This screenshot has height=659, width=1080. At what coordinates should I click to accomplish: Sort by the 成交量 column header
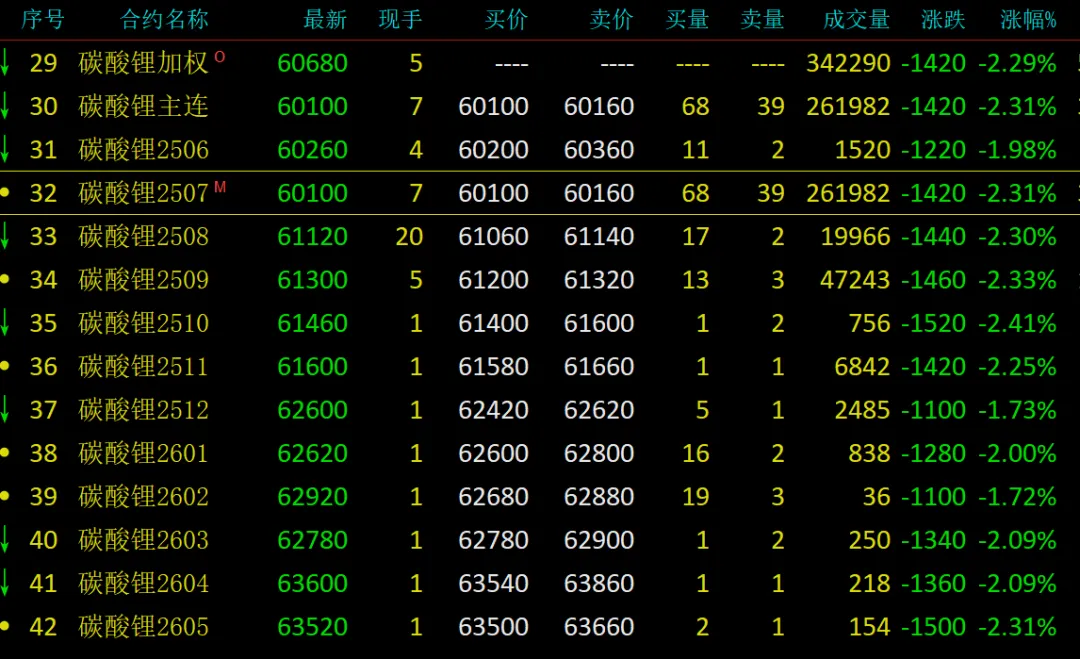[x=857, y=19]
